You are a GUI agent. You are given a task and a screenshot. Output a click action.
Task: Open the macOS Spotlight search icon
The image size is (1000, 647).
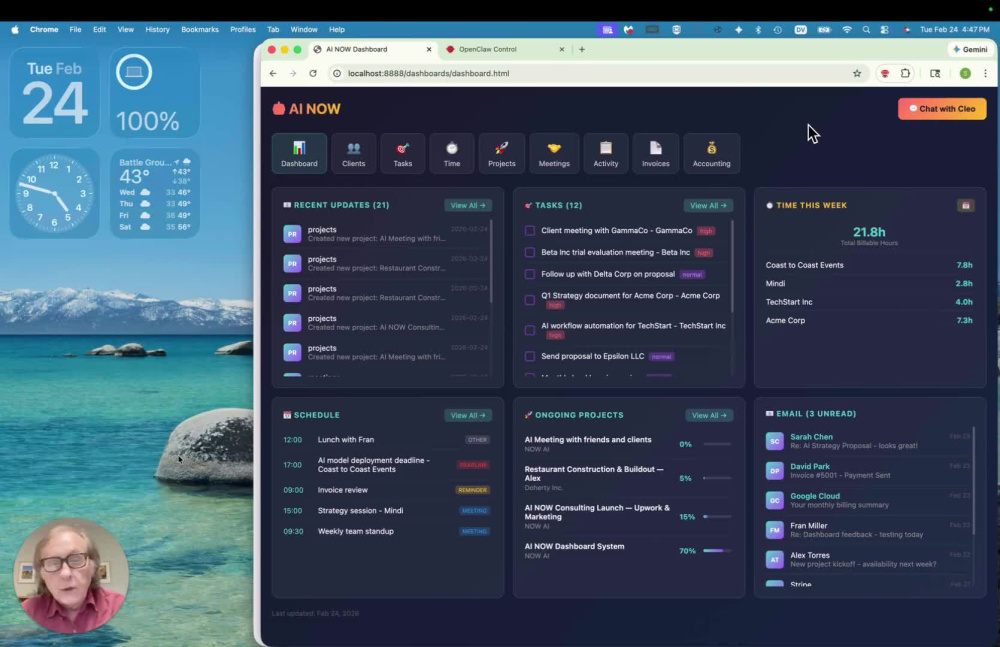866,29
